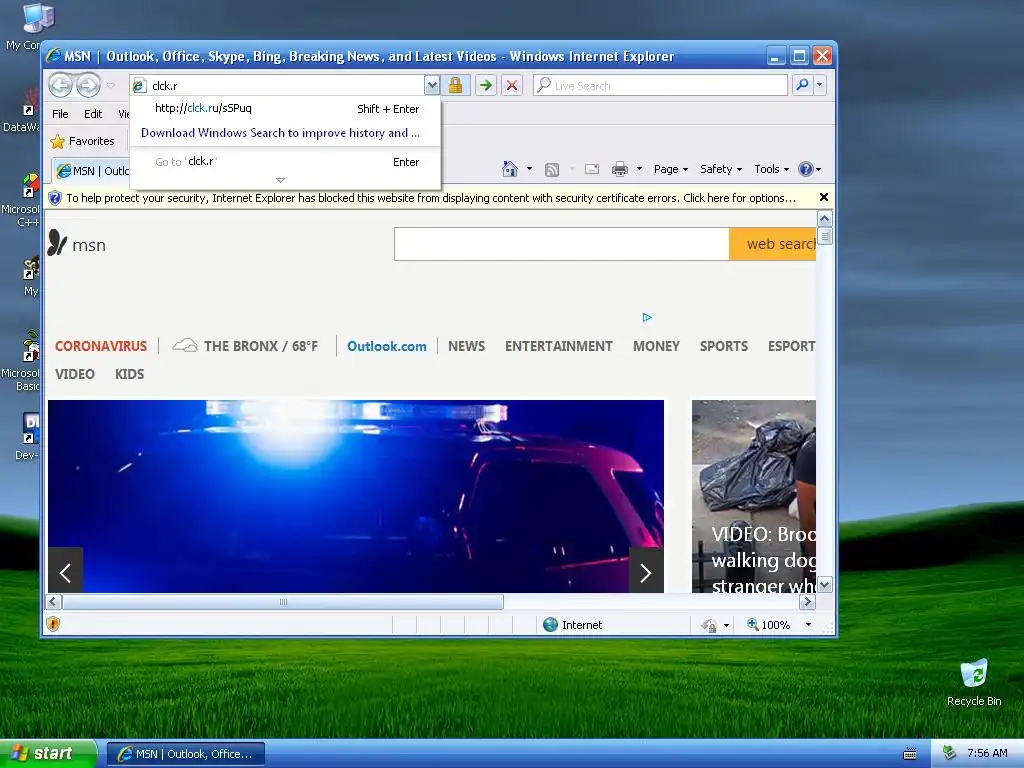
Task: Open the SPORTS navigation link
Action: pyautogui.click(x=724, y=346)
